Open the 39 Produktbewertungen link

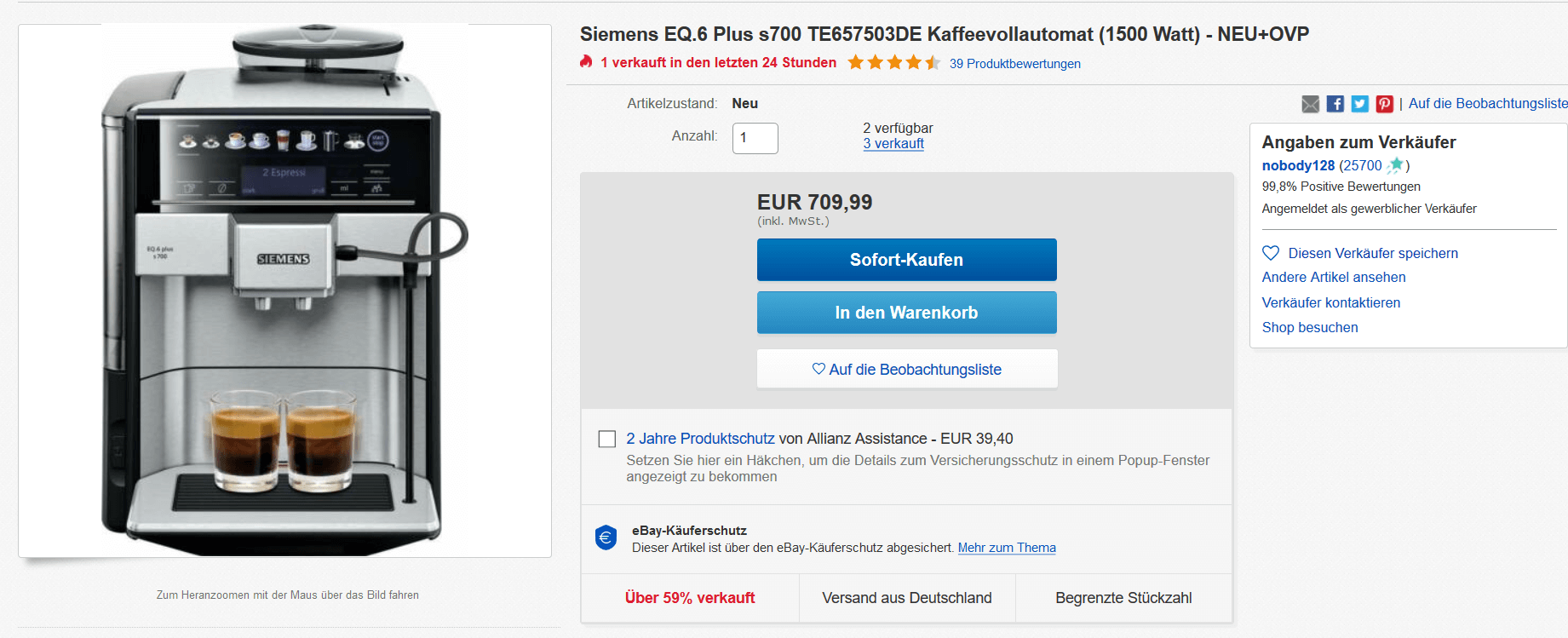pyautogui.click(x=1014, y=64)
